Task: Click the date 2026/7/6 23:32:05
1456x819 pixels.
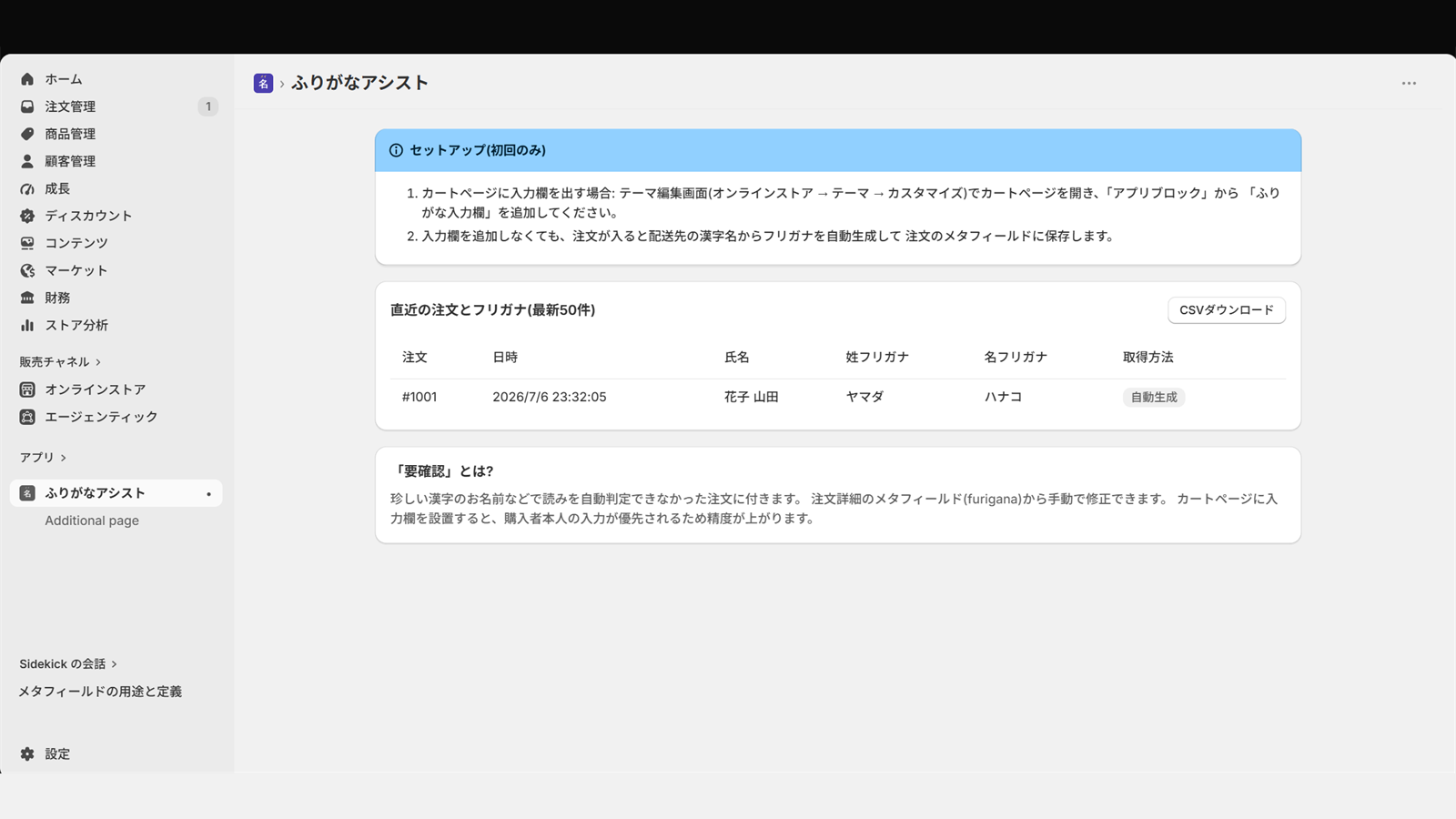Action: point(550,397)
